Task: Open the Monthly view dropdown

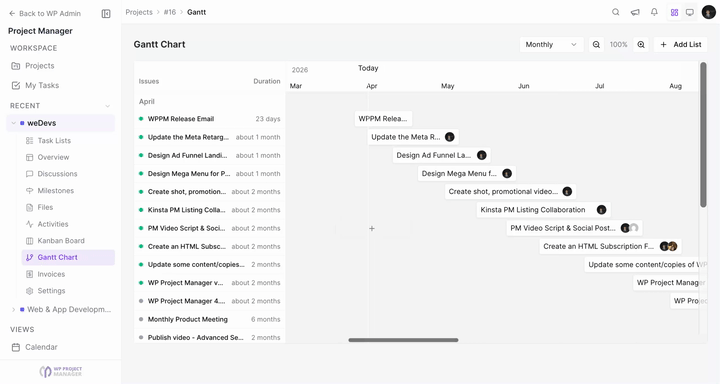Action: pyautogui.click(x=551, y=45)
